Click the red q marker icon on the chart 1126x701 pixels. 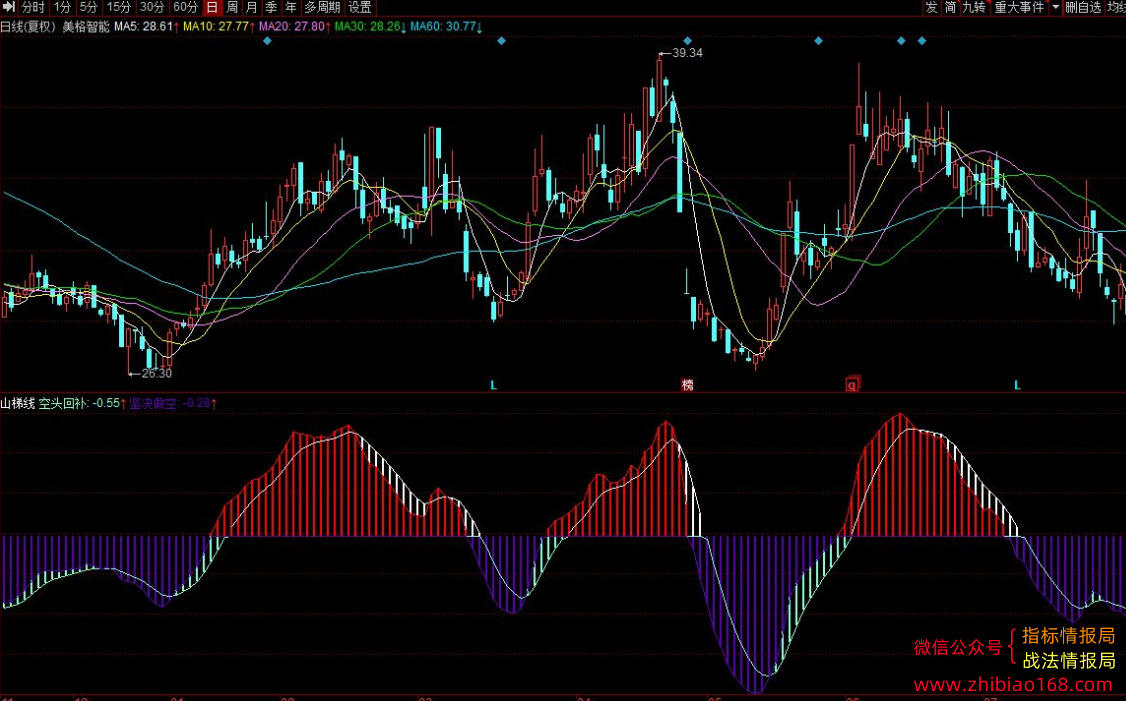tap(852, 384)
